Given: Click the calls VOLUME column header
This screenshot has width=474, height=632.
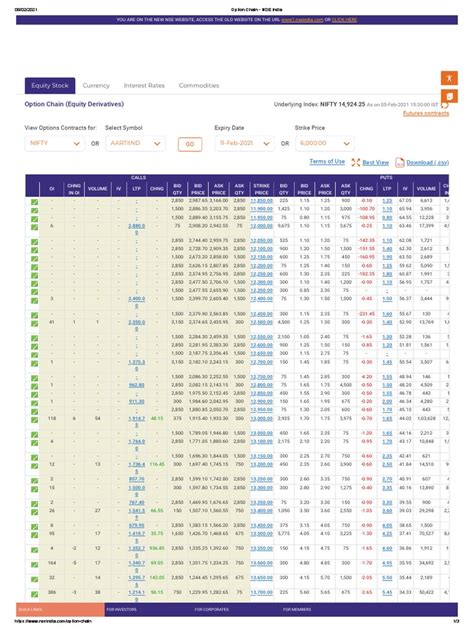Looking at the screenshot, I should (x=98, y=189).
